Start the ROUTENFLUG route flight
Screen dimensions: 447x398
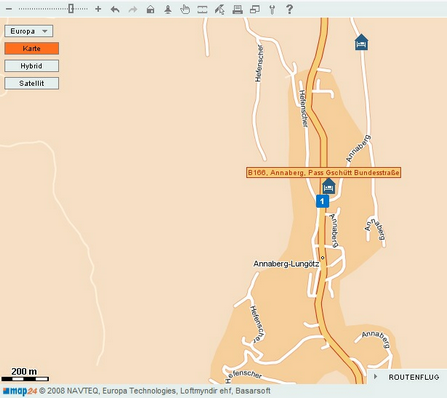pyautogui.click(x=414, y=377)
